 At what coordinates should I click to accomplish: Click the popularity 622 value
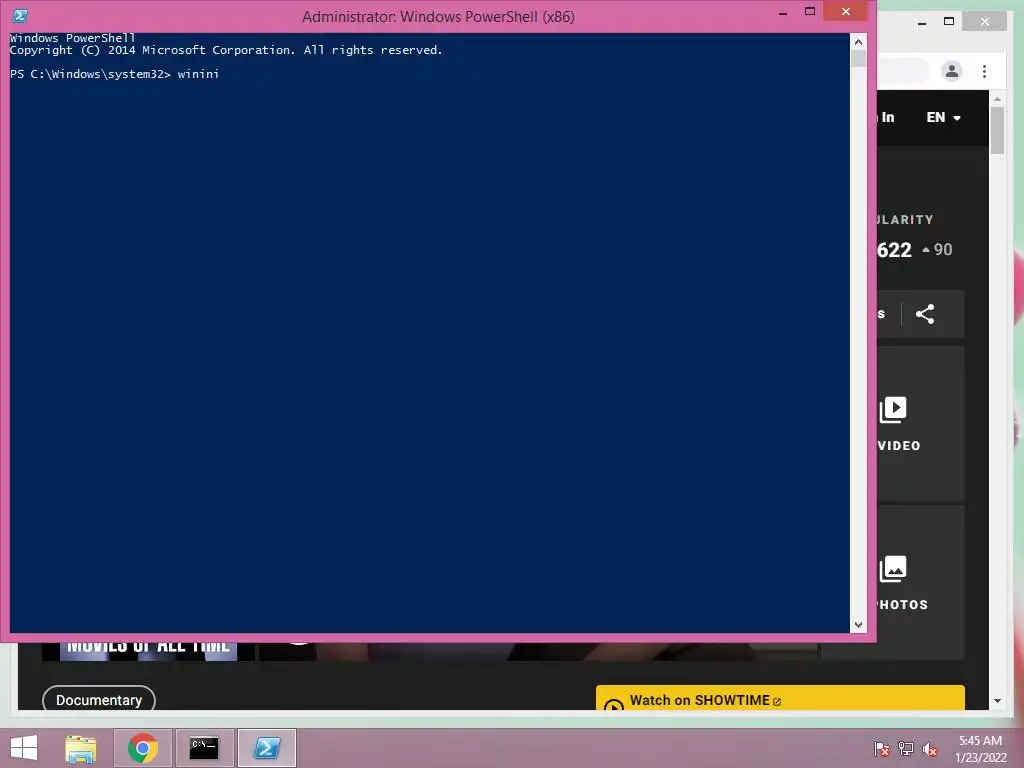pos(894,249)
